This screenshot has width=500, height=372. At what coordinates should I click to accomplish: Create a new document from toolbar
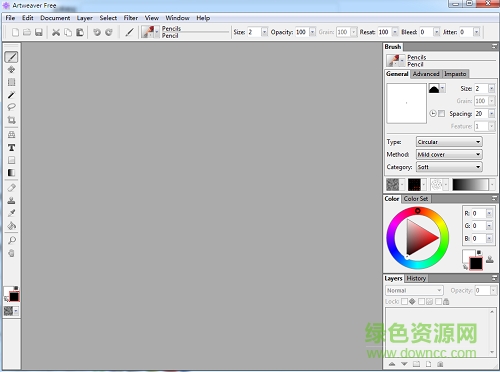pos(15,32)
